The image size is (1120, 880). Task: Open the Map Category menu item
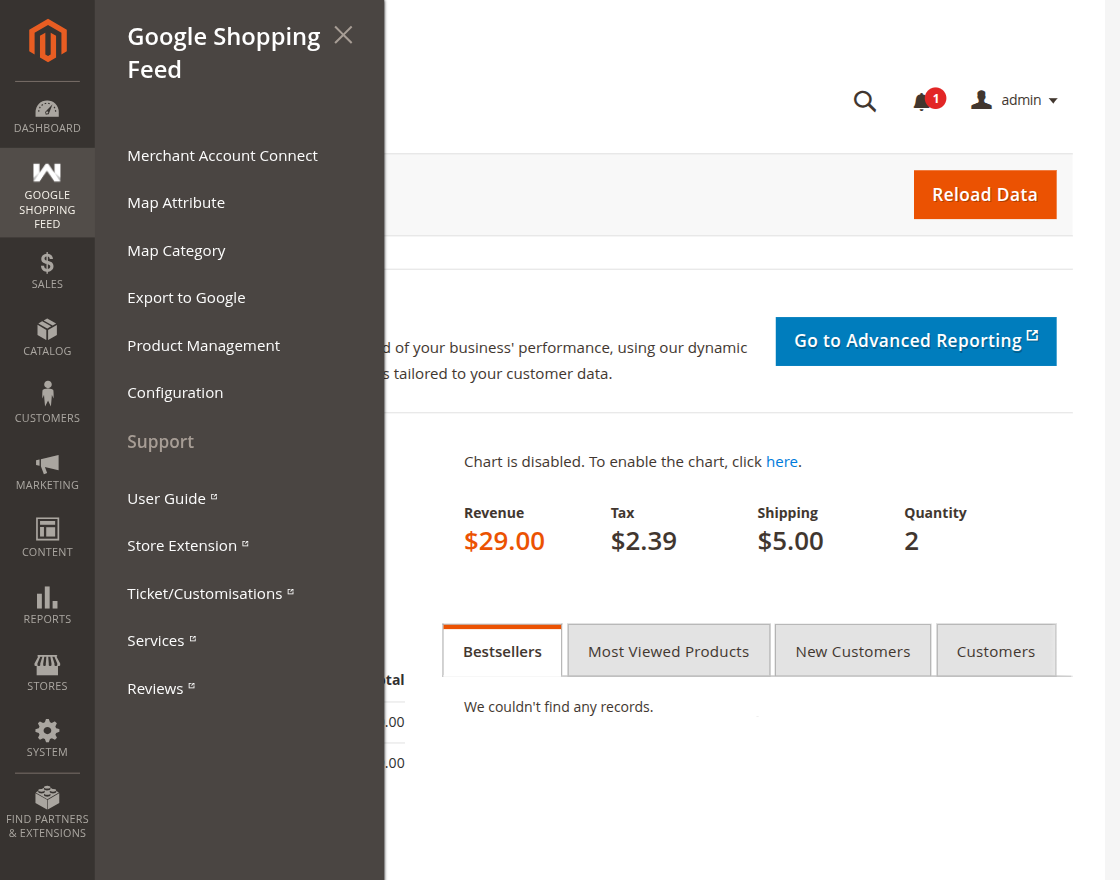click(176, 251)
